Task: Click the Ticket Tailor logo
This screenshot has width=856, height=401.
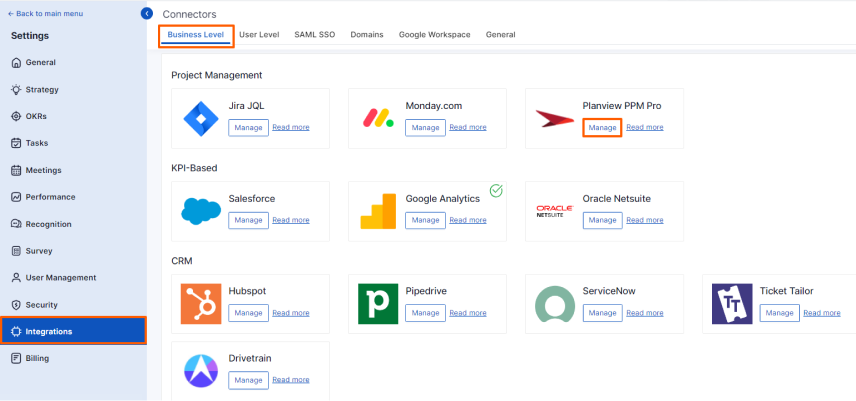Action: (732, 304)
